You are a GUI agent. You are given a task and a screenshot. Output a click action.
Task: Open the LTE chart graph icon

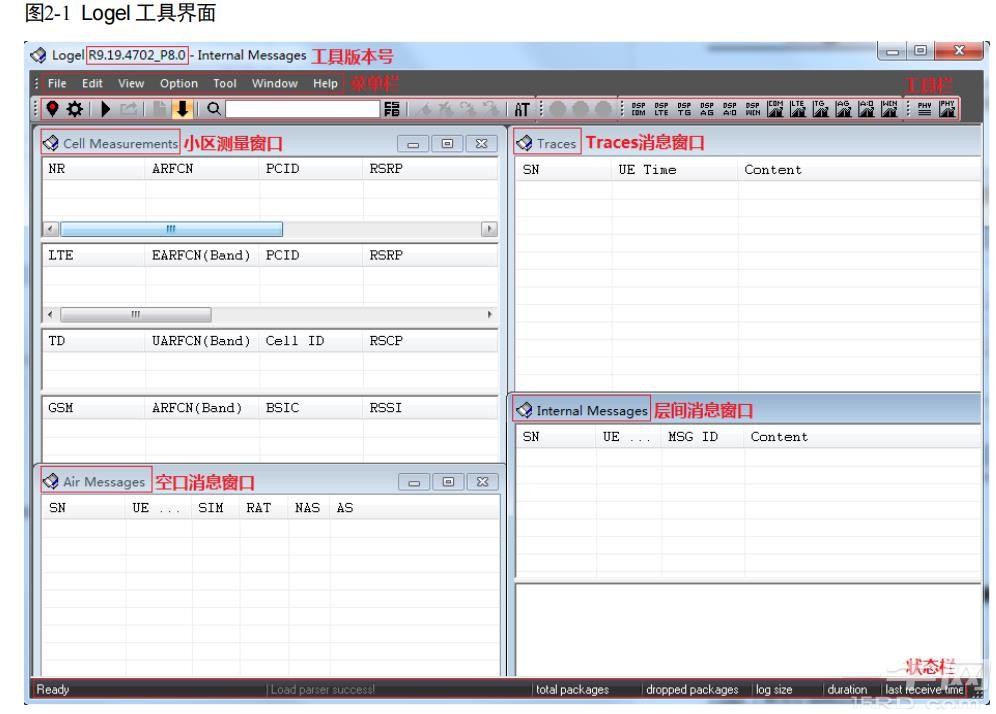click(x=797, y=107)
